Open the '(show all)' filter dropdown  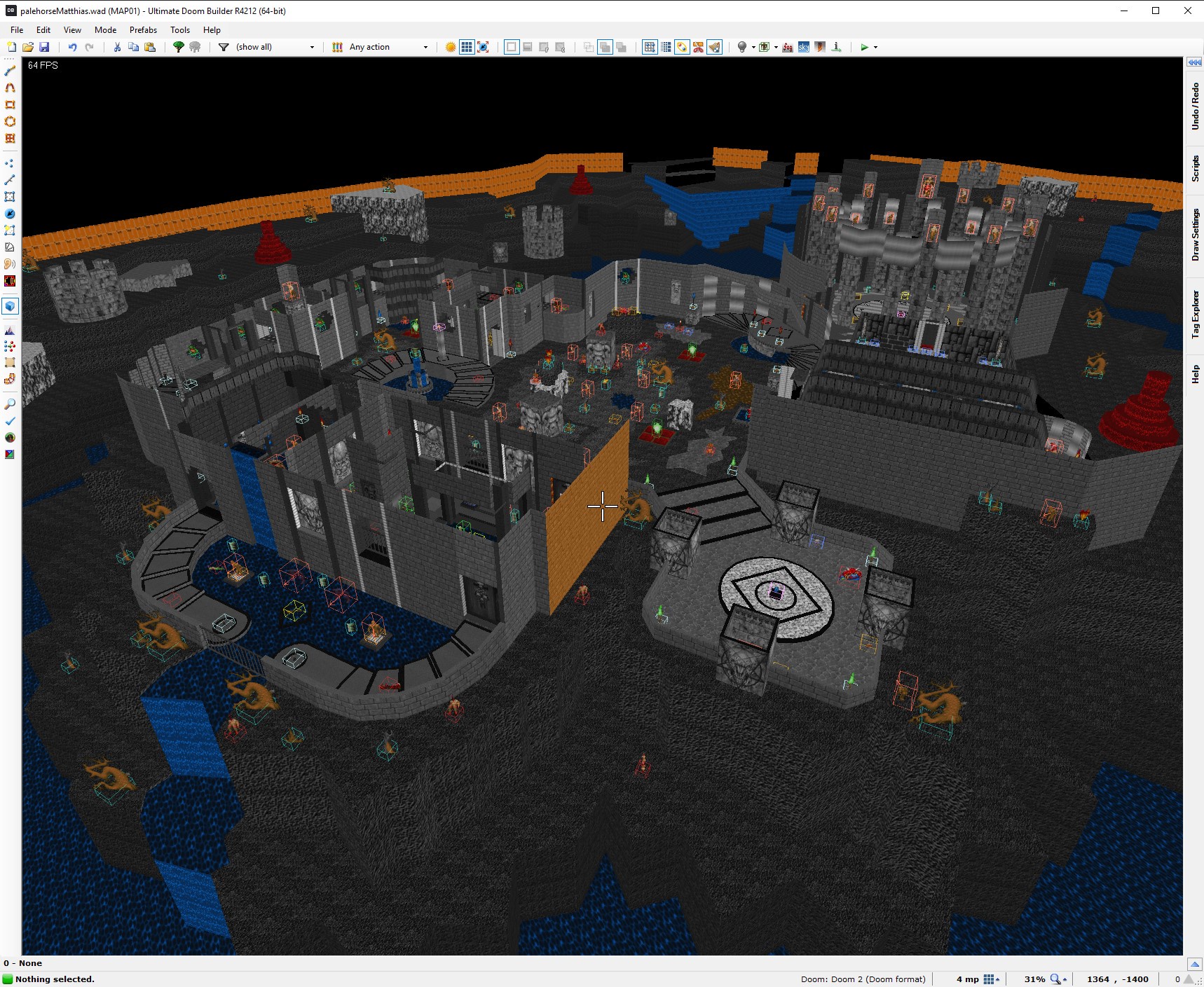coord(275,47)
